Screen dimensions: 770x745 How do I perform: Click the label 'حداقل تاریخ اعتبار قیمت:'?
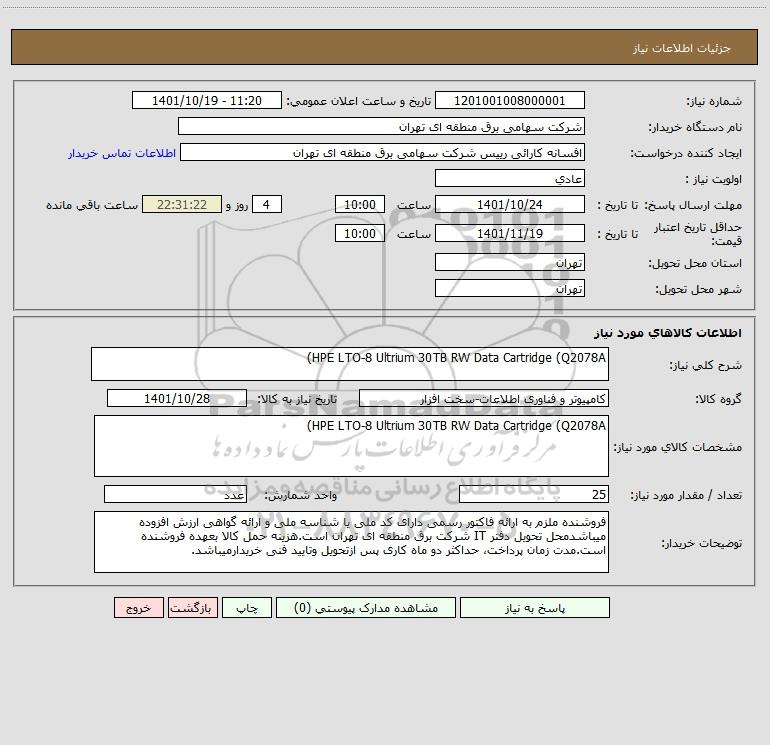[x=697, y=234]
